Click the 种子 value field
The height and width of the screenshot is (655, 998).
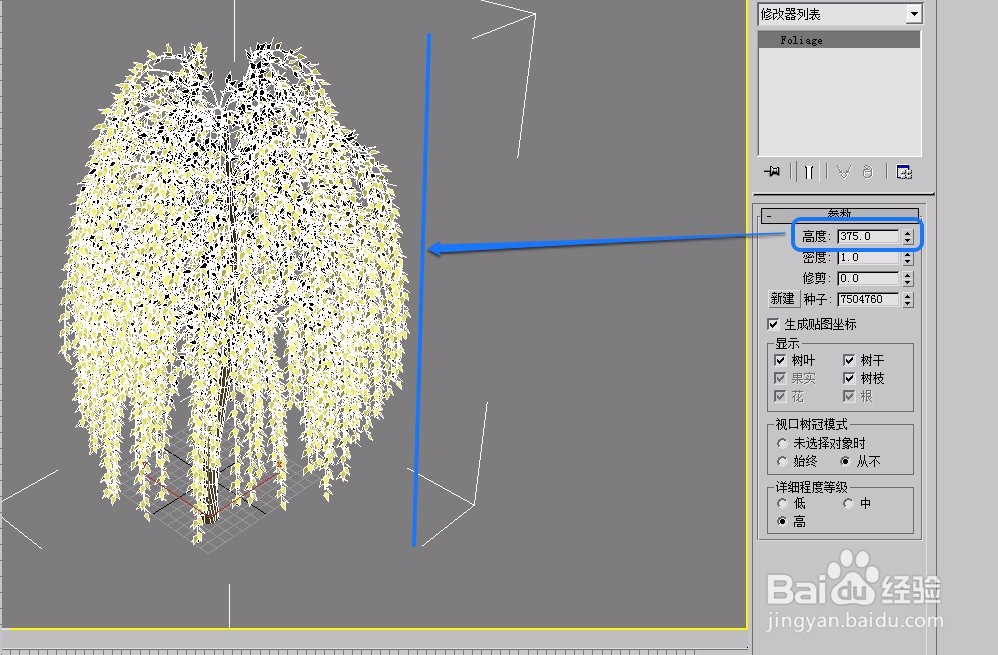coord(868,299)
